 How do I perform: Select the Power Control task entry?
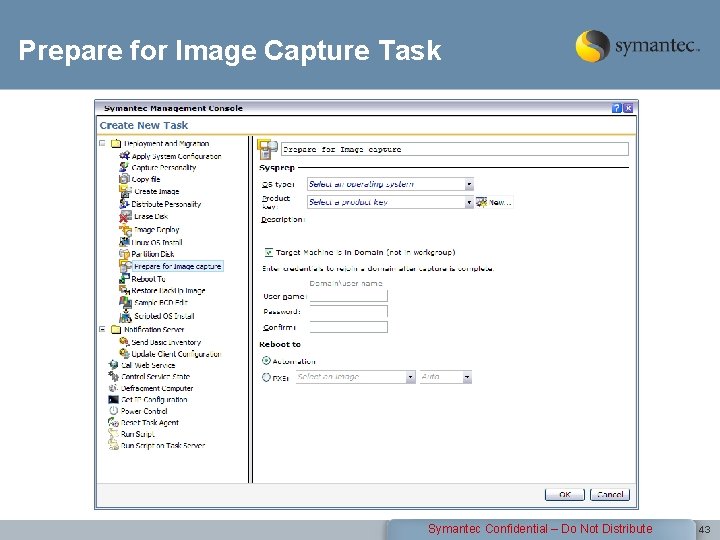144,411
